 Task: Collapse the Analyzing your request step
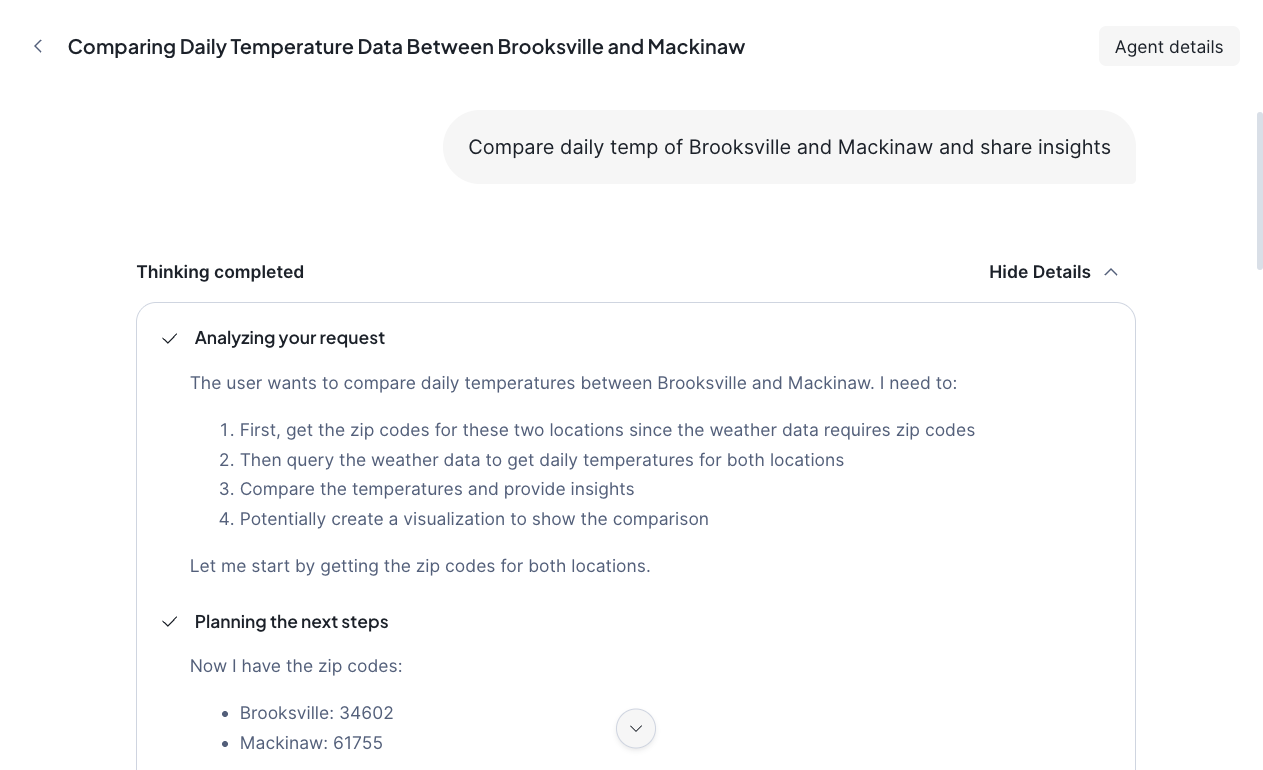click(289, 338)
